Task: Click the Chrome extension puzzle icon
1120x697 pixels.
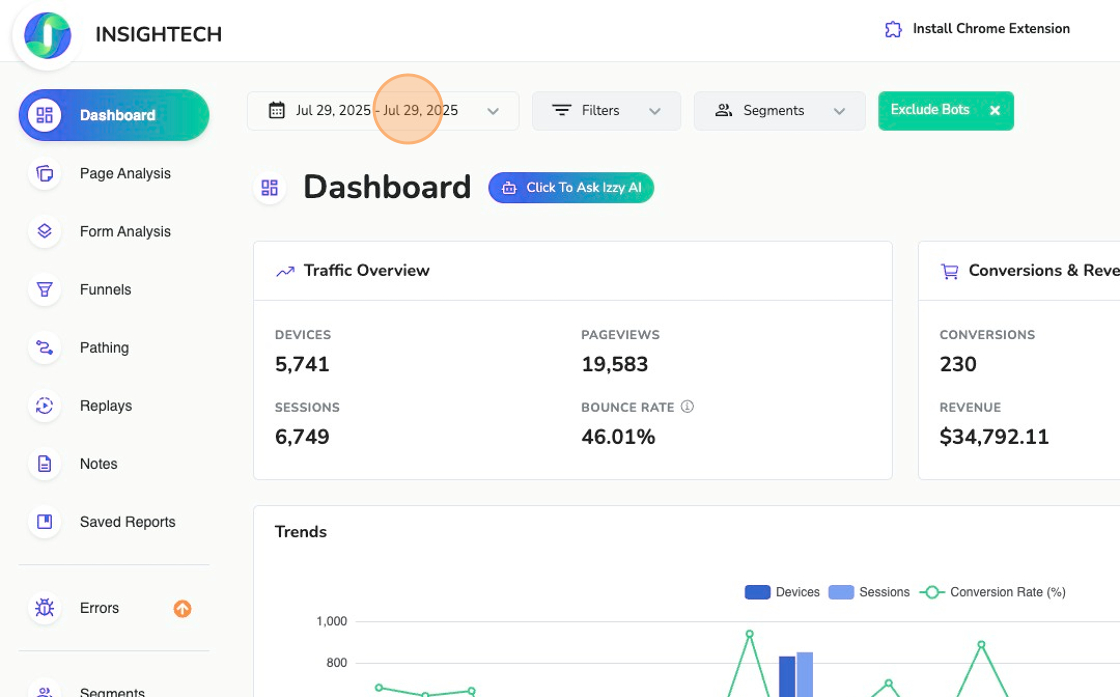Action: 893,29
